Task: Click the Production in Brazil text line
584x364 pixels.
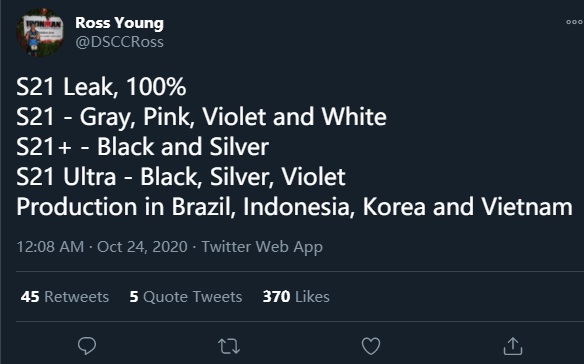Action: point(294,207)
